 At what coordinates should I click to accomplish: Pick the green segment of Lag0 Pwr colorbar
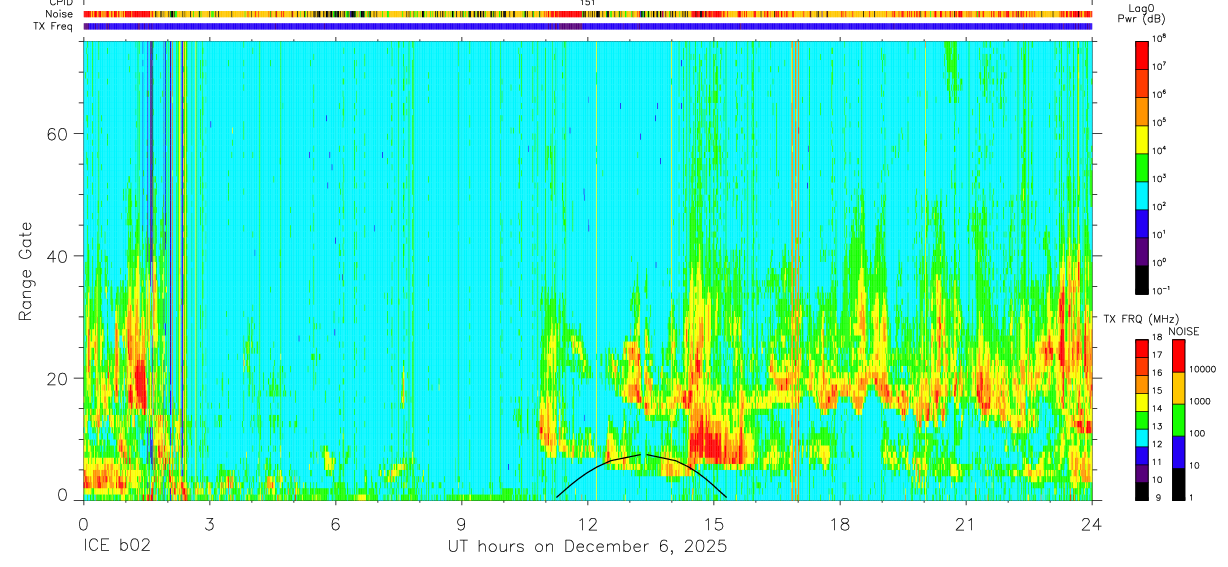(1142, 166)
